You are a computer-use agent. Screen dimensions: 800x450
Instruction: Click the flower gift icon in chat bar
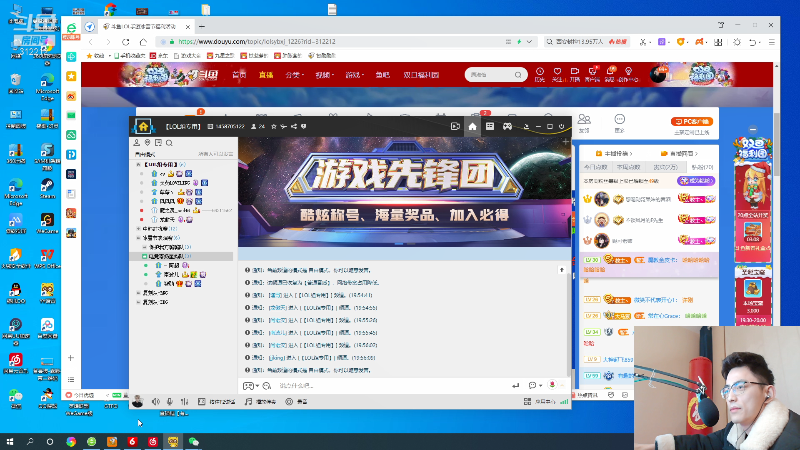pos(552,385)
